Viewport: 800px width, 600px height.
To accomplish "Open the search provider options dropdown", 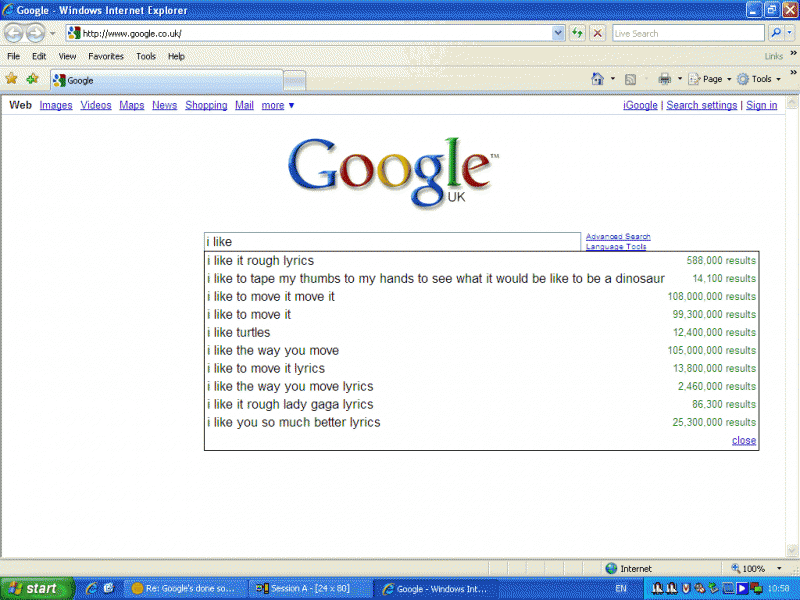I will 789,34.
